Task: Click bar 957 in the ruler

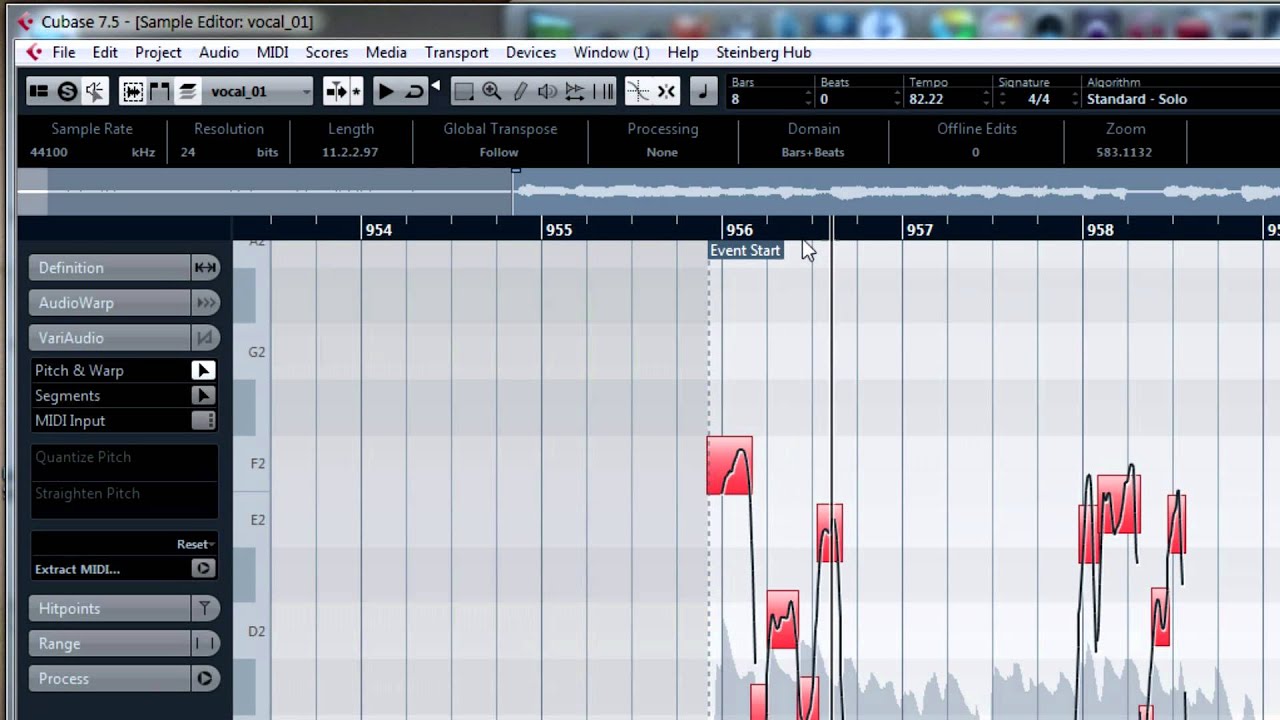Action: click(919, 230)
